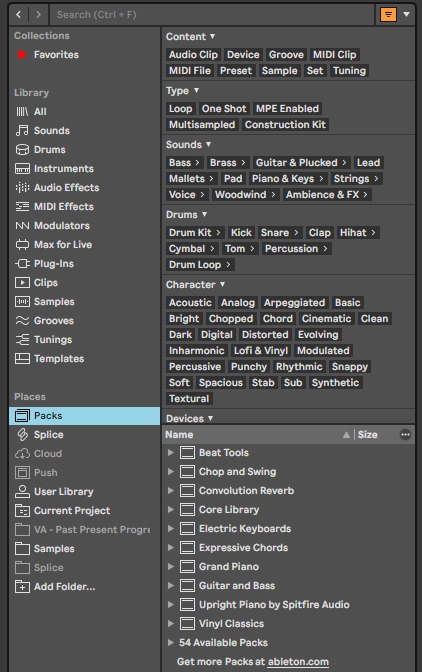This screenshot has width=422, height=672.
Task: Select Upright Piano by Spitfire Audio pack
Action: pyautogui.click(x=288, y=605)
